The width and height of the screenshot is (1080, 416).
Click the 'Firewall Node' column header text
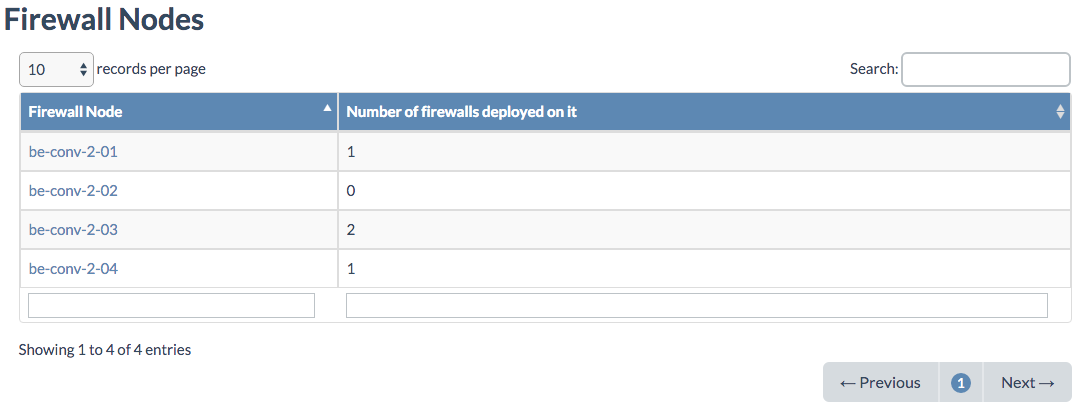[x=76, y=112]
